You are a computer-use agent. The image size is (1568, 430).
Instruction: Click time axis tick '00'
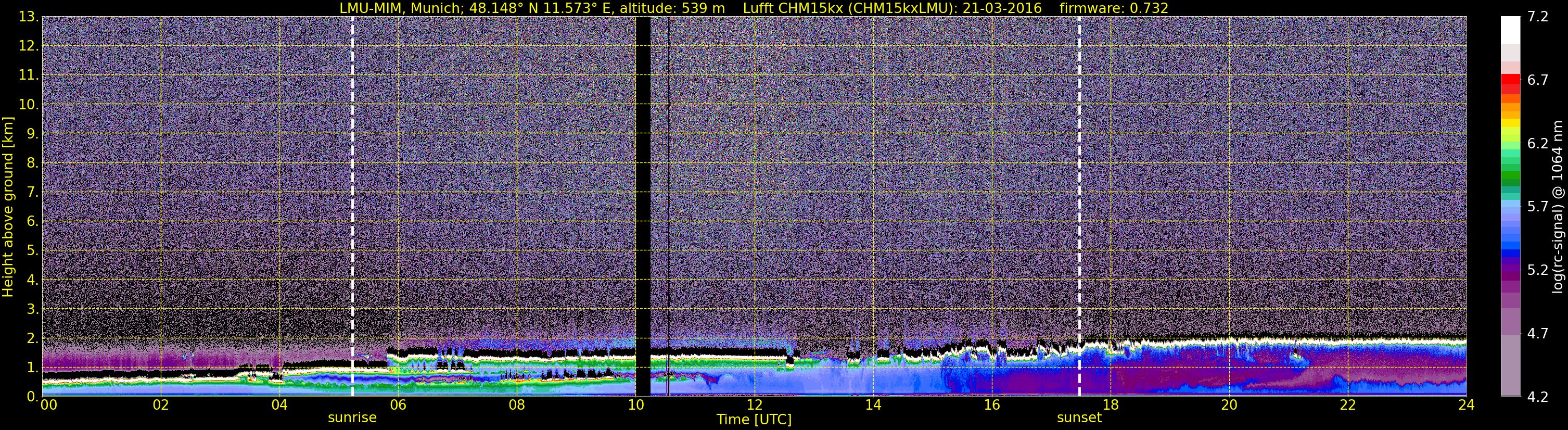click(49, 406)
